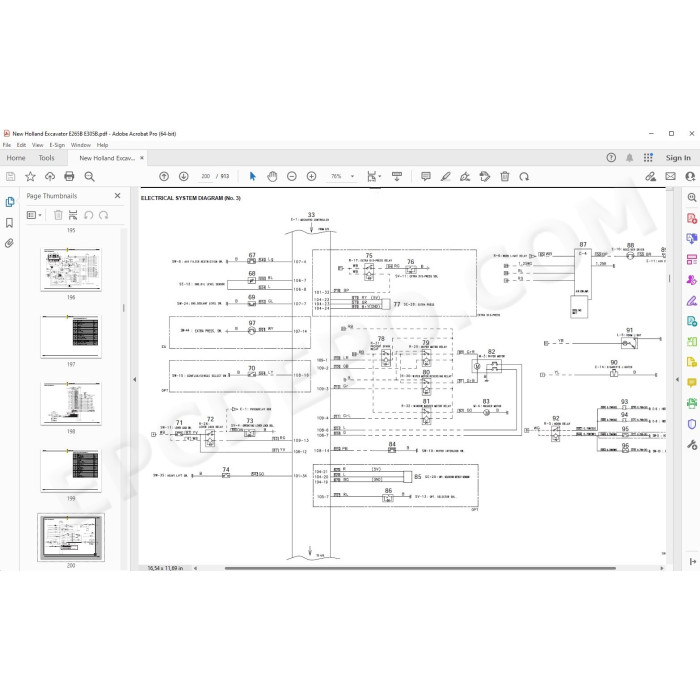700x700 pixels.
Task: Open the Fill & Sign pen tool
Action: [x=692, y=300]
